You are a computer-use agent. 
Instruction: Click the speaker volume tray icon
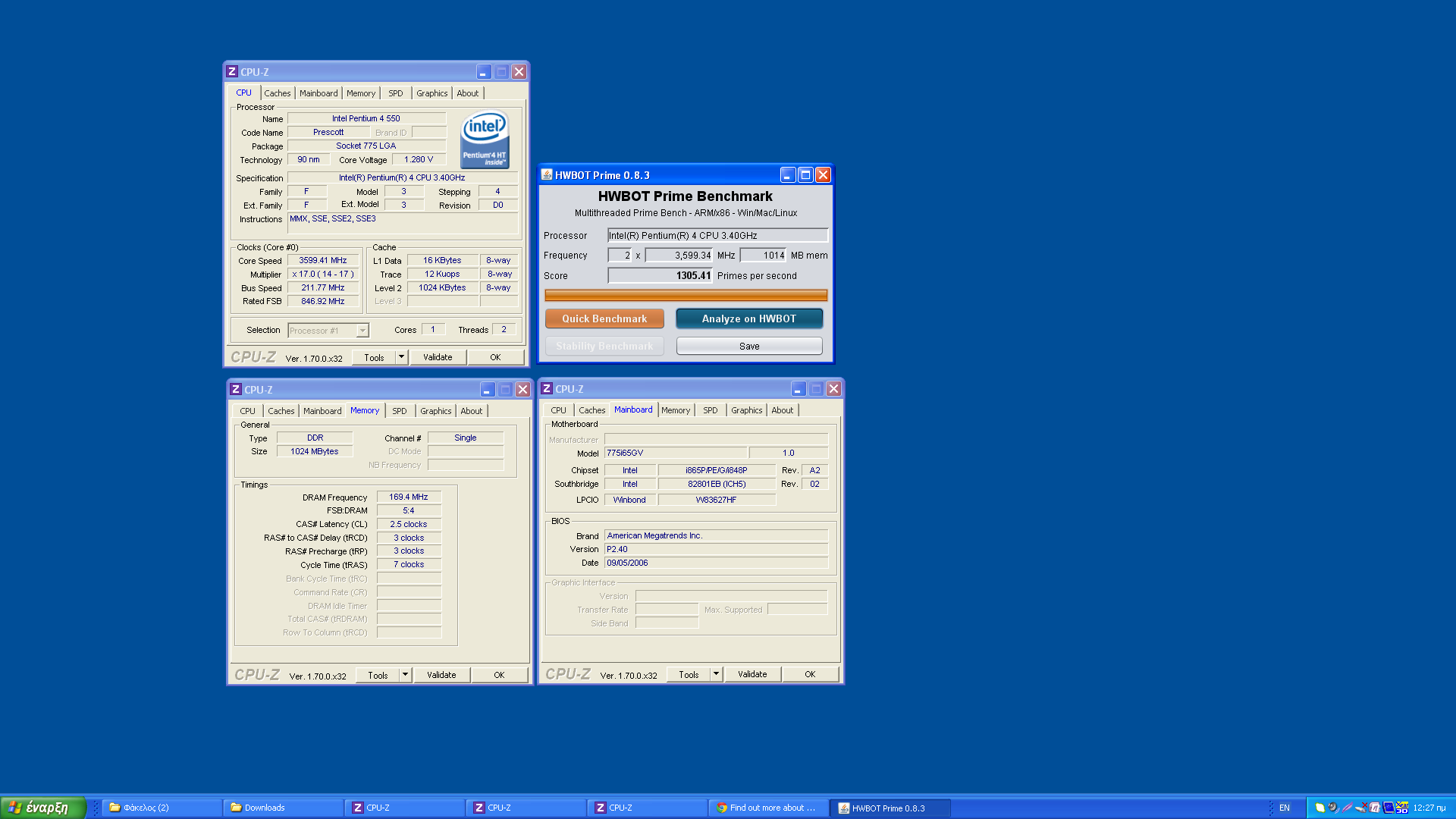pos(1334,808)
